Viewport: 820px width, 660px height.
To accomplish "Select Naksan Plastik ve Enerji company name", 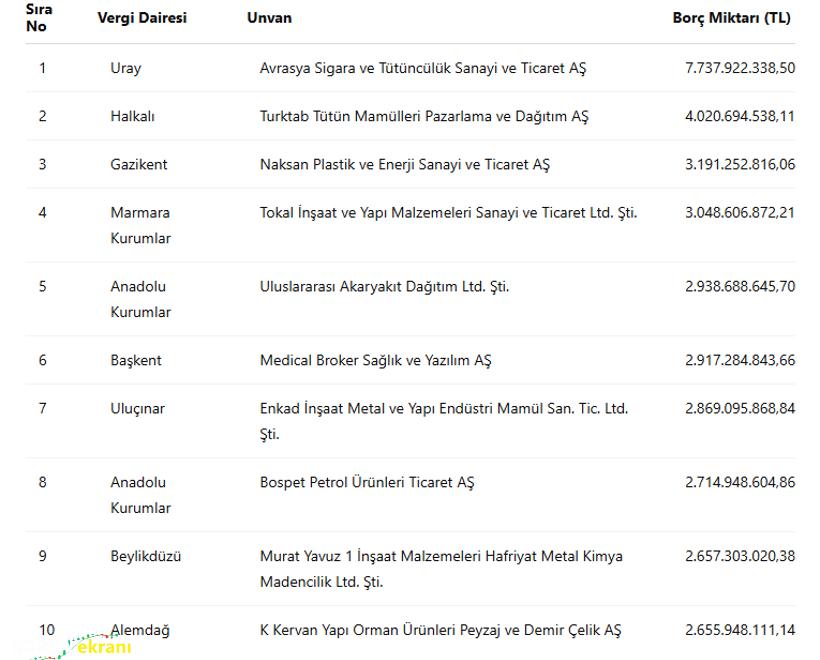I will 405,164.
